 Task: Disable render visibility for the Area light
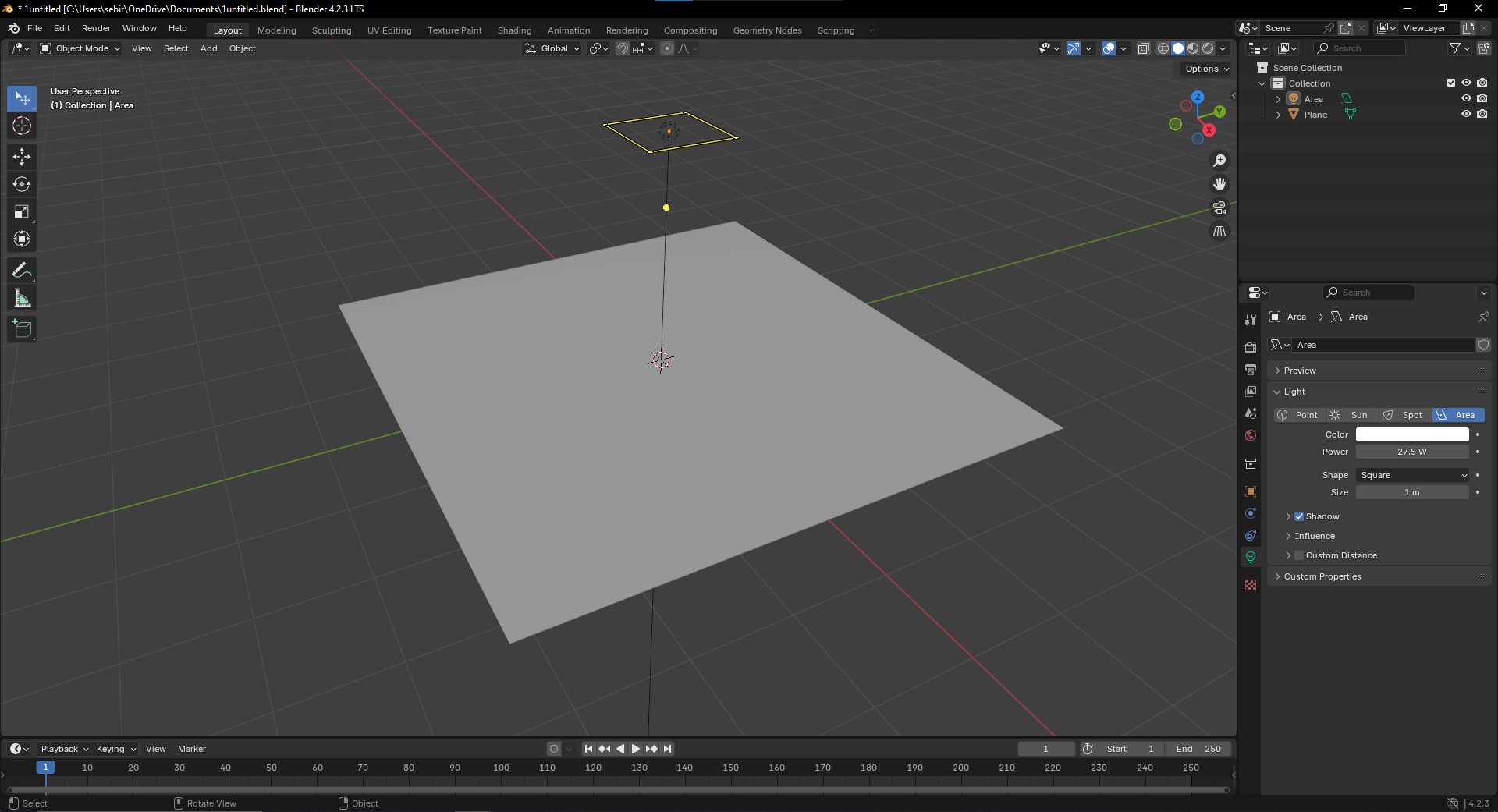coord(1482,98)
